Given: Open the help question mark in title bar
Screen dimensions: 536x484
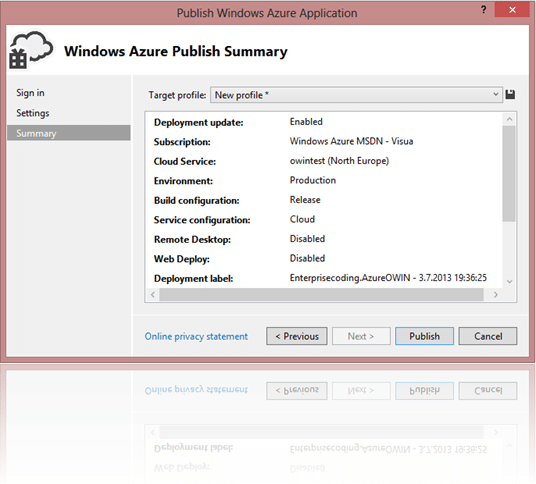Looking at the screenshot, I should (483, 10).
